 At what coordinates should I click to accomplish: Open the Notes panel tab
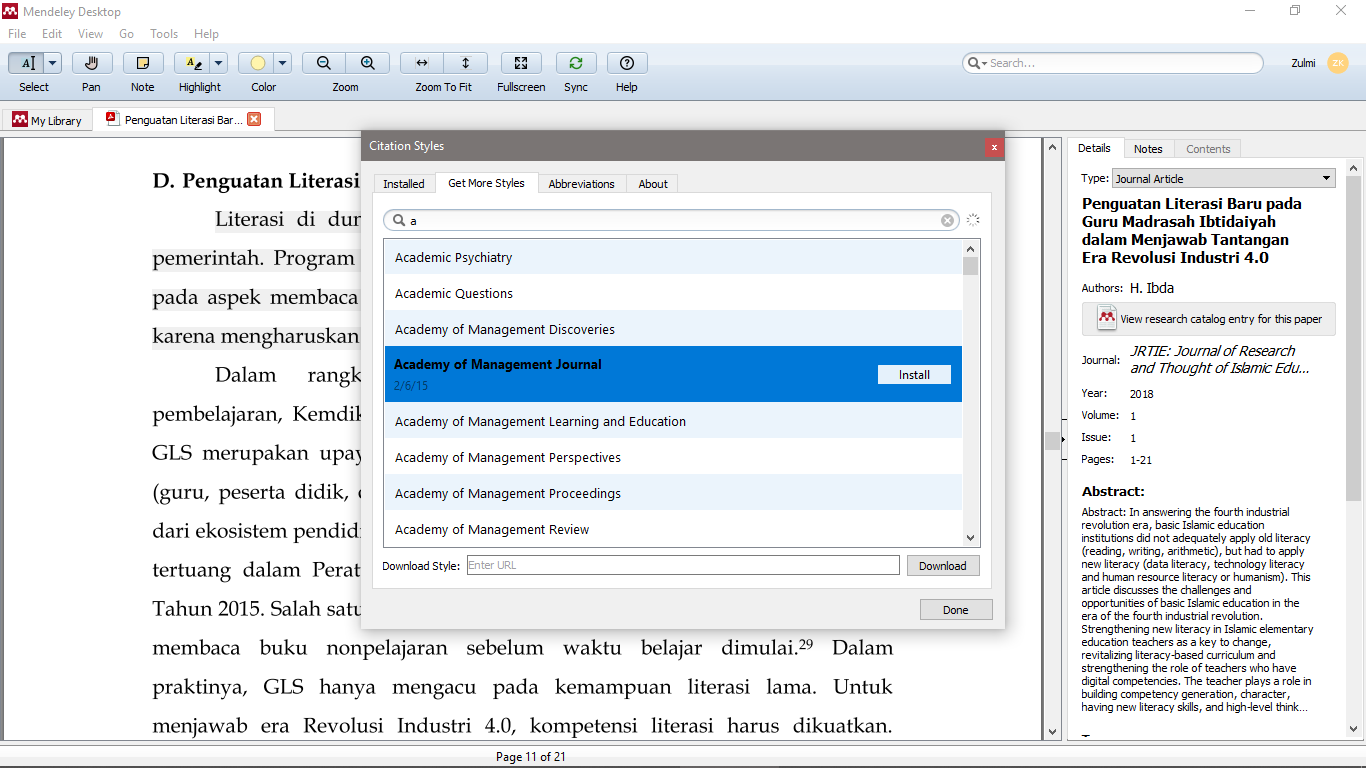tap(1148, 148)
